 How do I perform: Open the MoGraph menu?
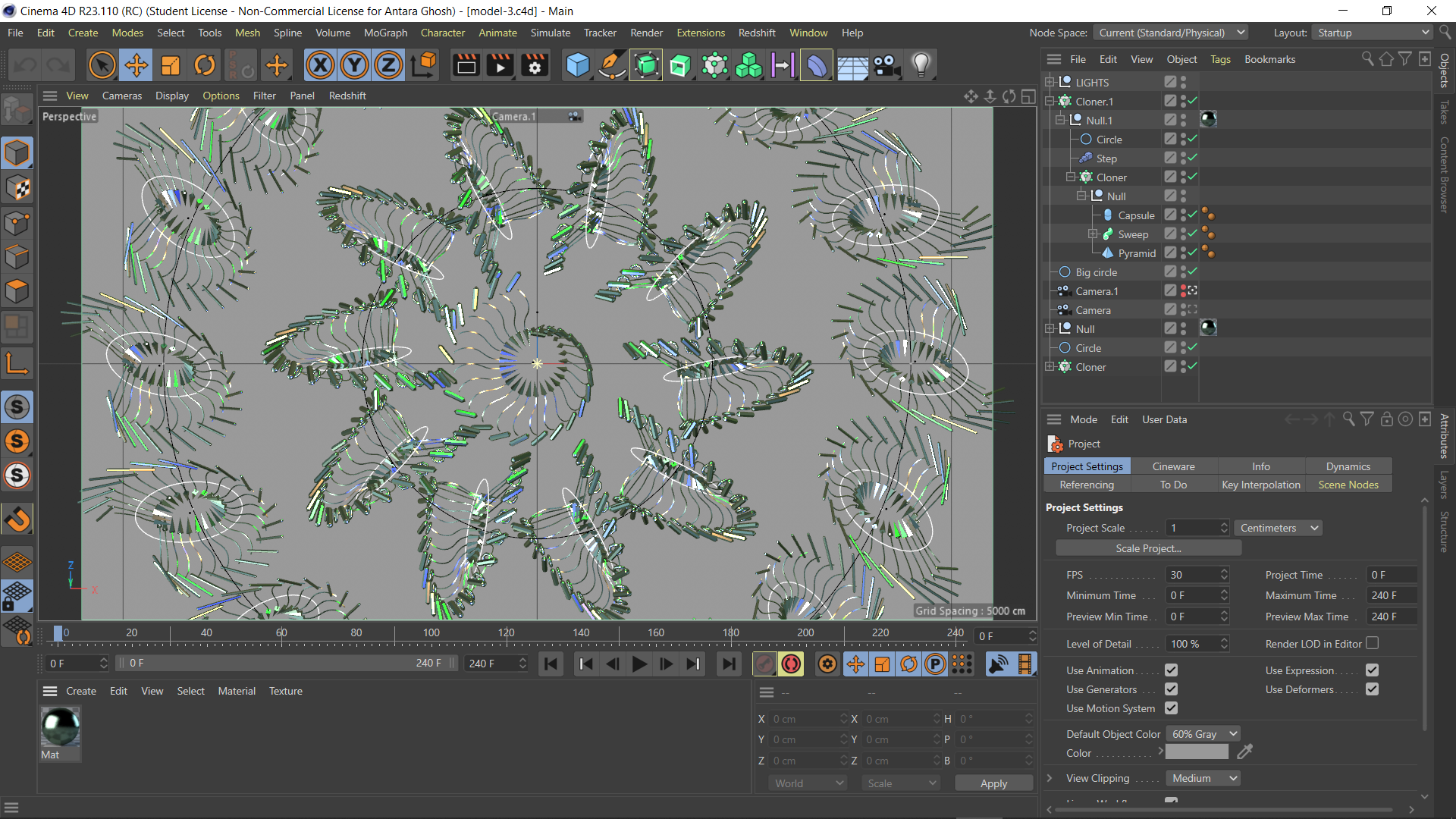coord(385,33)
